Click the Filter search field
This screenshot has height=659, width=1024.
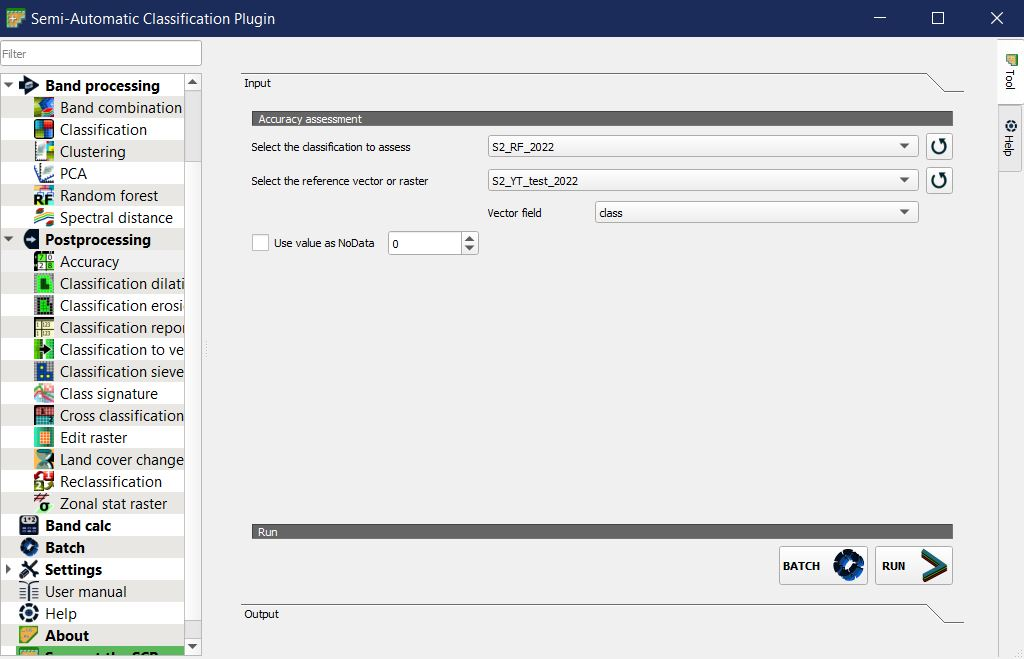[x=100, y=54]
